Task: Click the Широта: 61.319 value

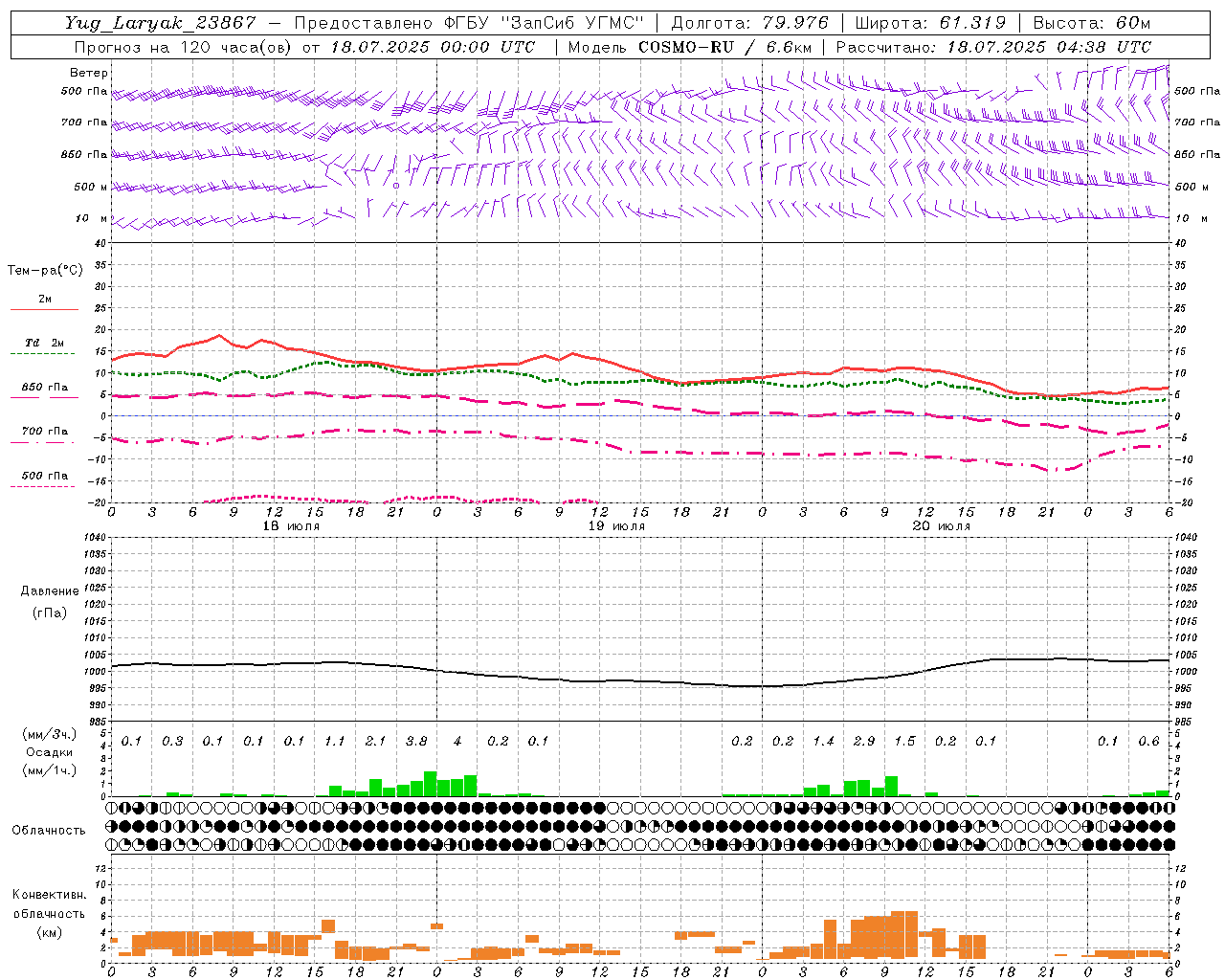Action: point(930,23)
